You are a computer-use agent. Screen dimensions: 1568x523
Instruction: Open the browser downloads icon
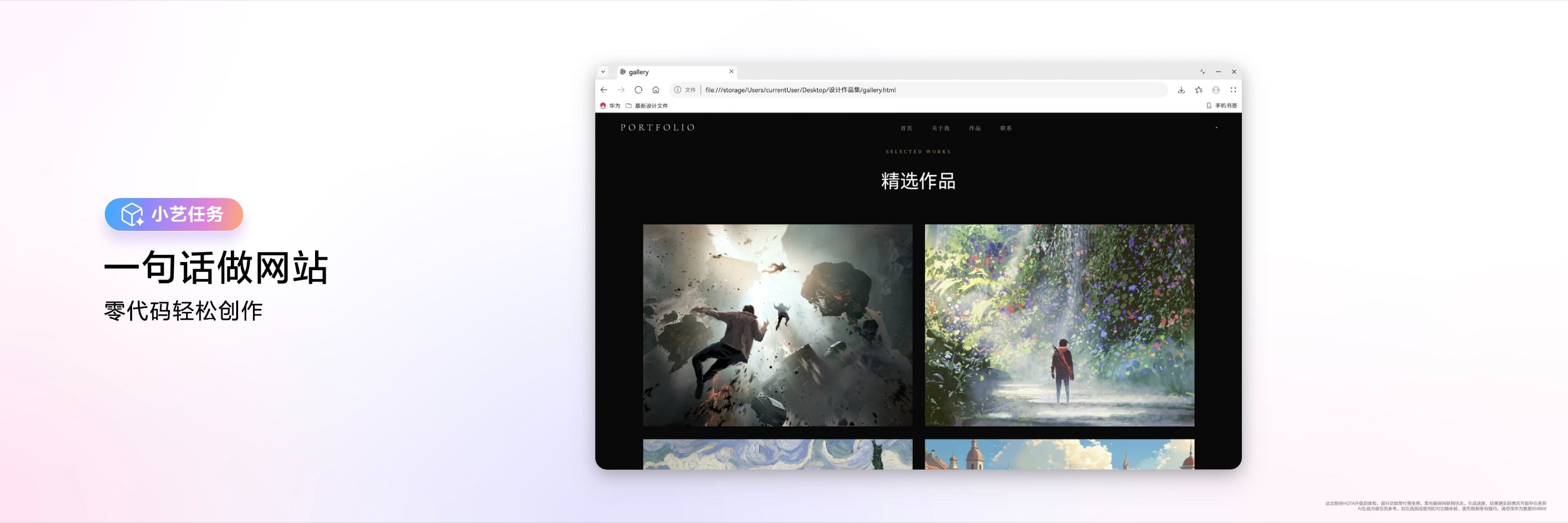(1181, 90)
